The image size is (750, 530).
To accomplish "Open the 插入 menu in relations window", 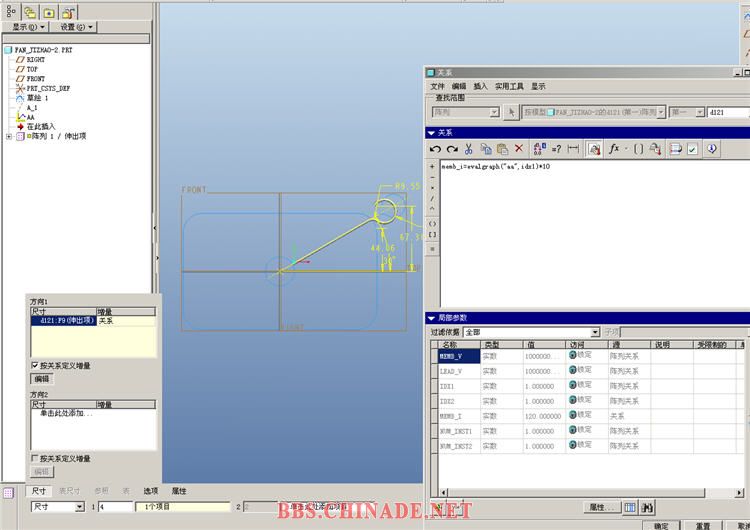I will [480, 87].
